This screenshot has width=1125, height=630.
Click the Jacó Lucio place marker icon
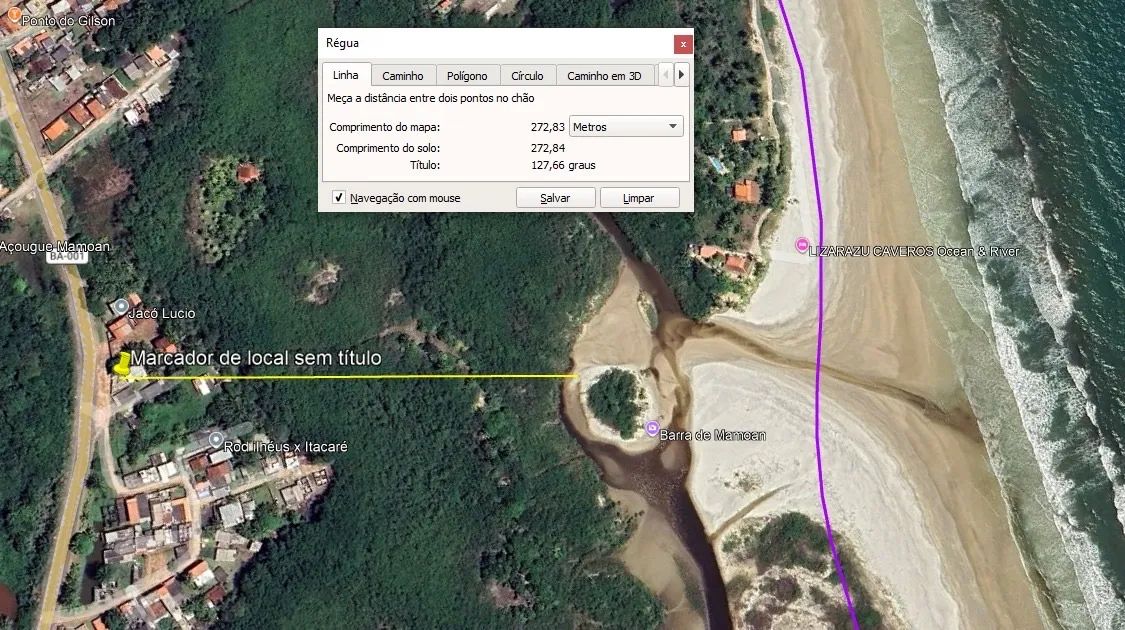click(x=121, y=306)
